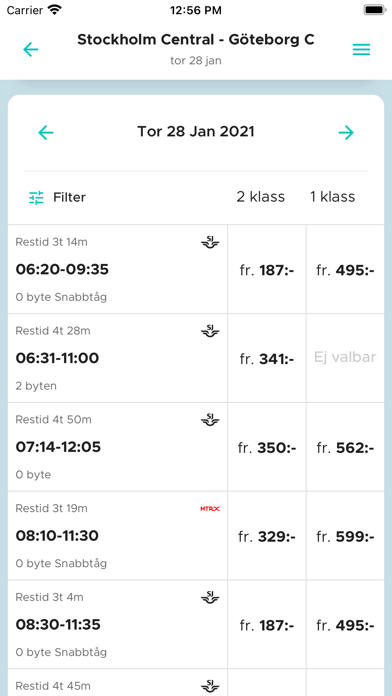Viewport: 392px width, 696px height.
Task: Open the 06:31-11:00 trip details
Action: (118, 358)
